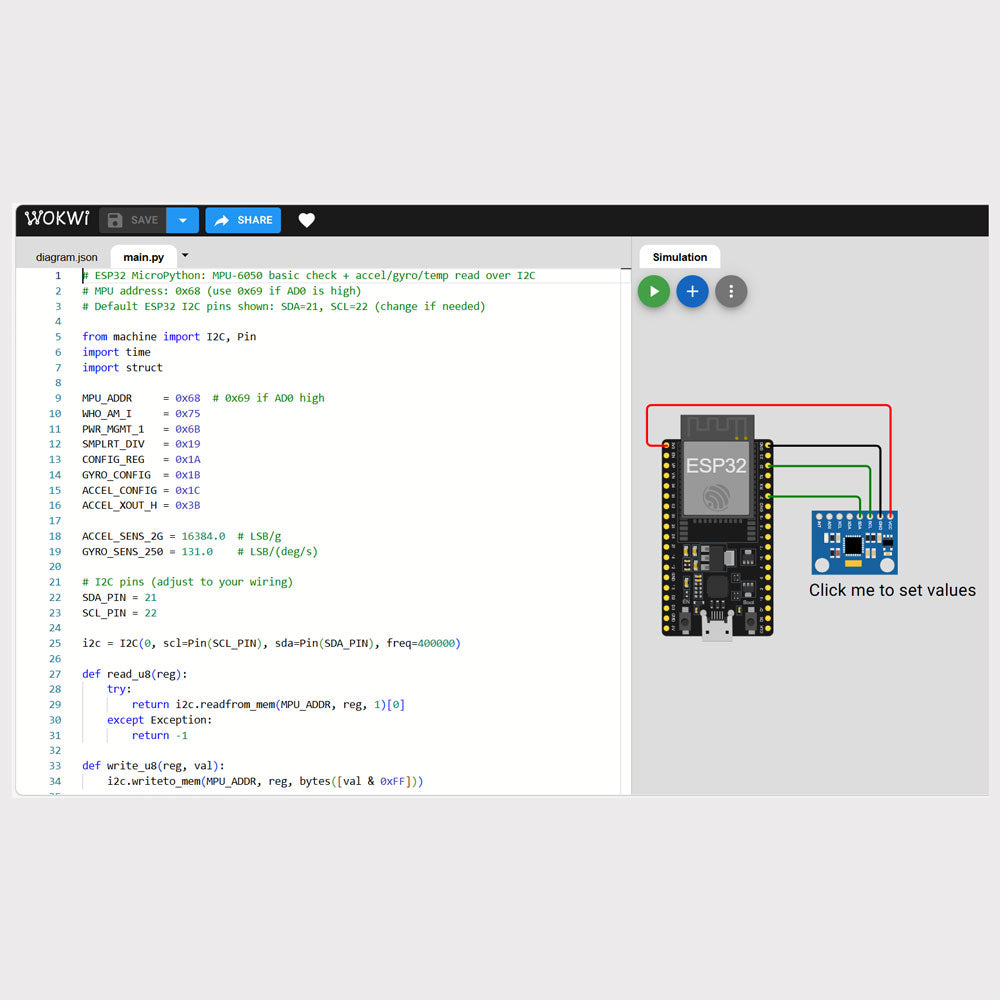Start the simulation with the green play button
This screenshot has height=1000, width=1000.
click(x=653, y=291)
